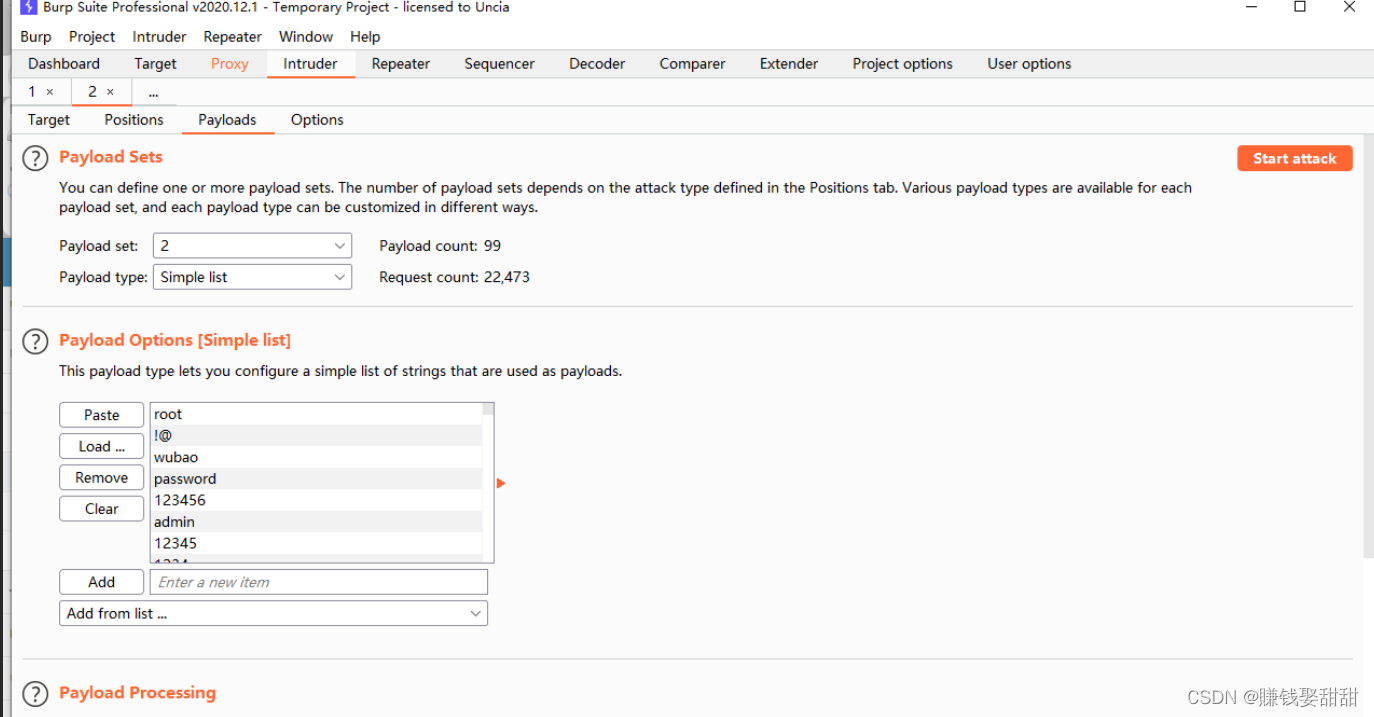Screen dimensions: 1374x717
Task: Open the Add from list dropdown
Action: pos(273,613)
